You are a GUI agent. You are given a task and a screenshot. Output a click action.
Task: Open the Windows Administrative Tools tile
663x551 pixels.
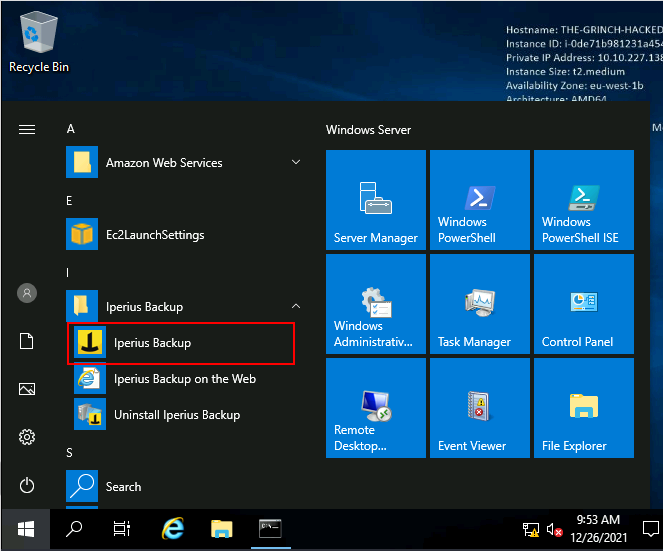(x=376, y=304)
